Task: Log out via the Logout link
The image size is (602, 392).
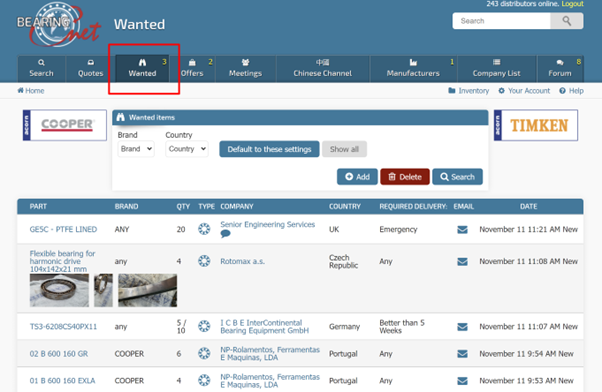Action: click(x=572, y=4)
